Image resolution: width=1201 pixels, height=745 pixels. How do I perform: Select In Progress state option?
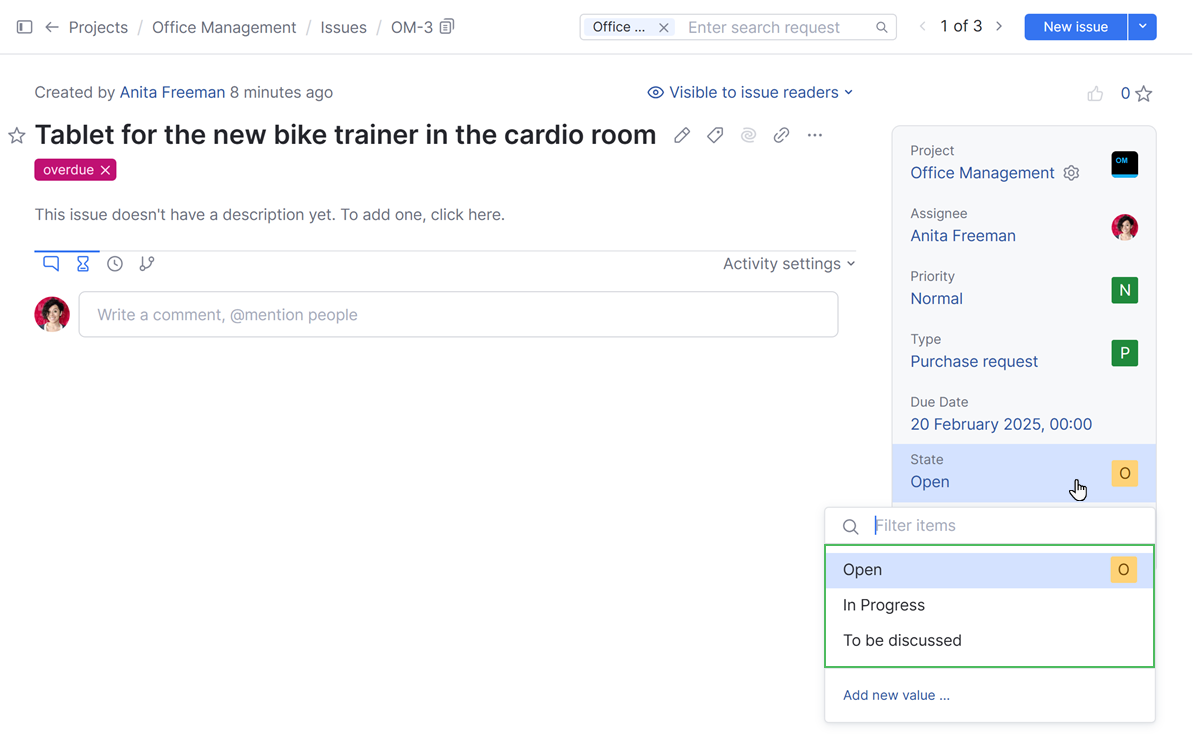(x=884, y=605)
